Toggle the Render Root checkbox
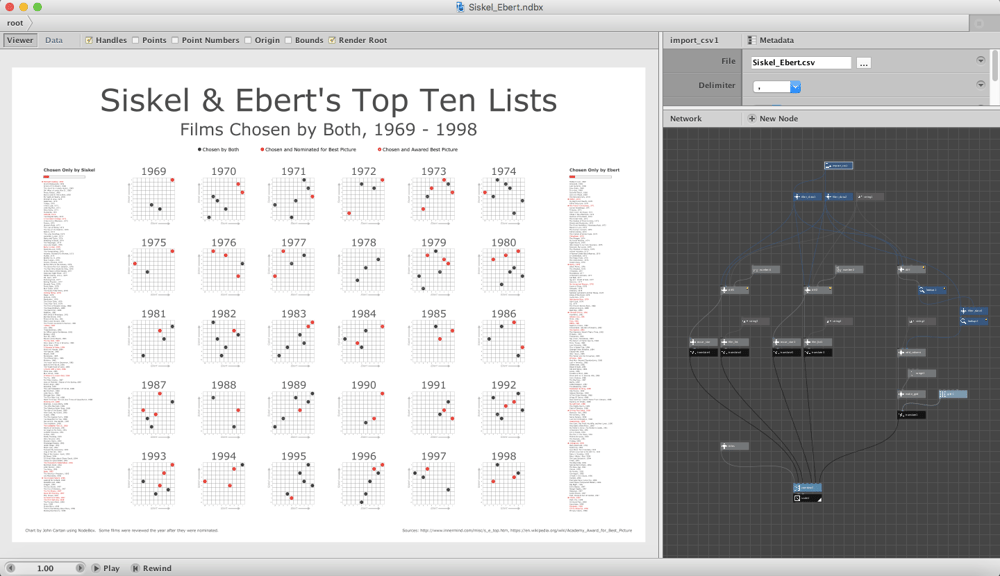The height and width of the screenshot is (576, 1000). point(332,40)
